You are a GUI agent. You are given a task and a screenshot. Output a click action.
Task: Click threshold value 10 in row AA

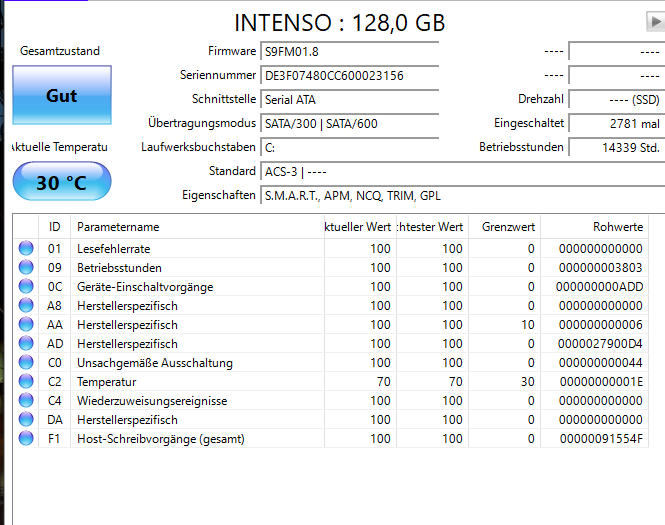click(x=528, y=325)
